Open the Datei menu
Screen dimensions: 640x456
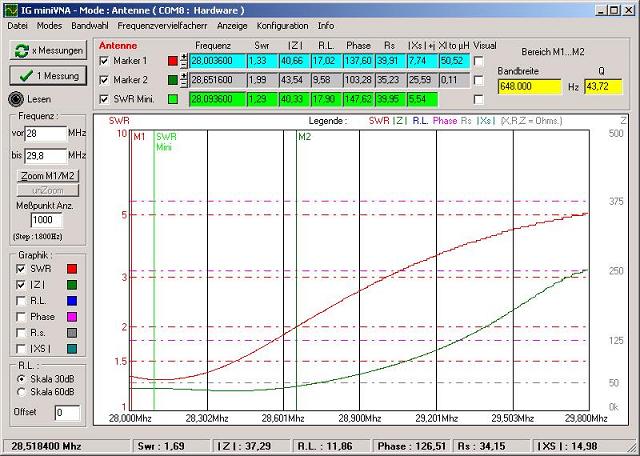click(x=17, y=24)
